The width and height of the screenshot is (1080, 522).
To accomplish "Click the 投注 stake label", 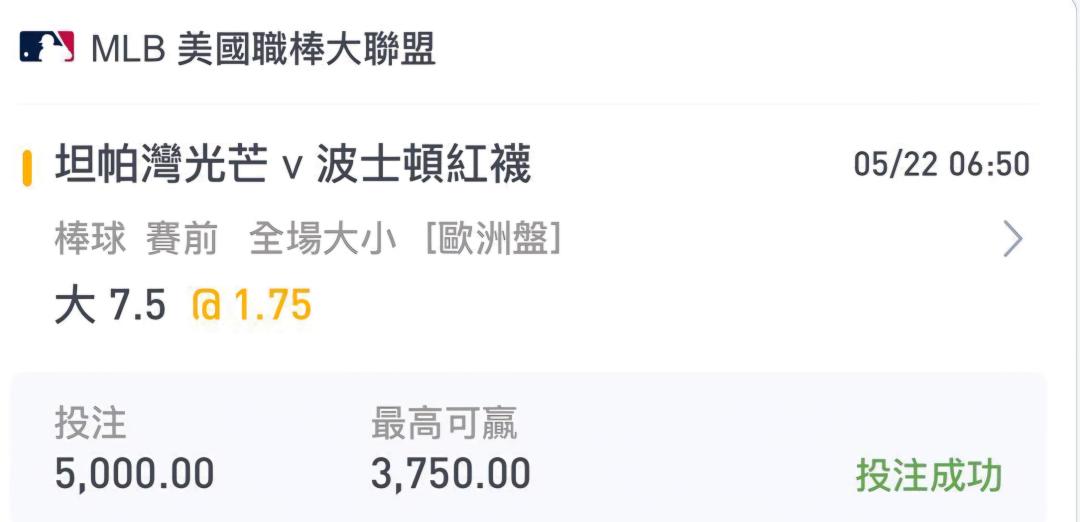I will 91,423.
